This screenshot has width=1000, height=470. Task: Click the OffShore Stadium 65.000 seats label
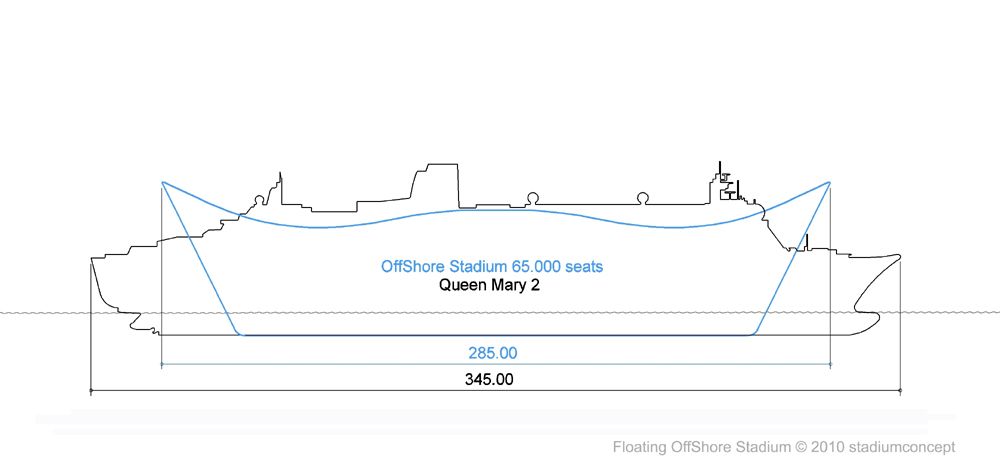492,266
